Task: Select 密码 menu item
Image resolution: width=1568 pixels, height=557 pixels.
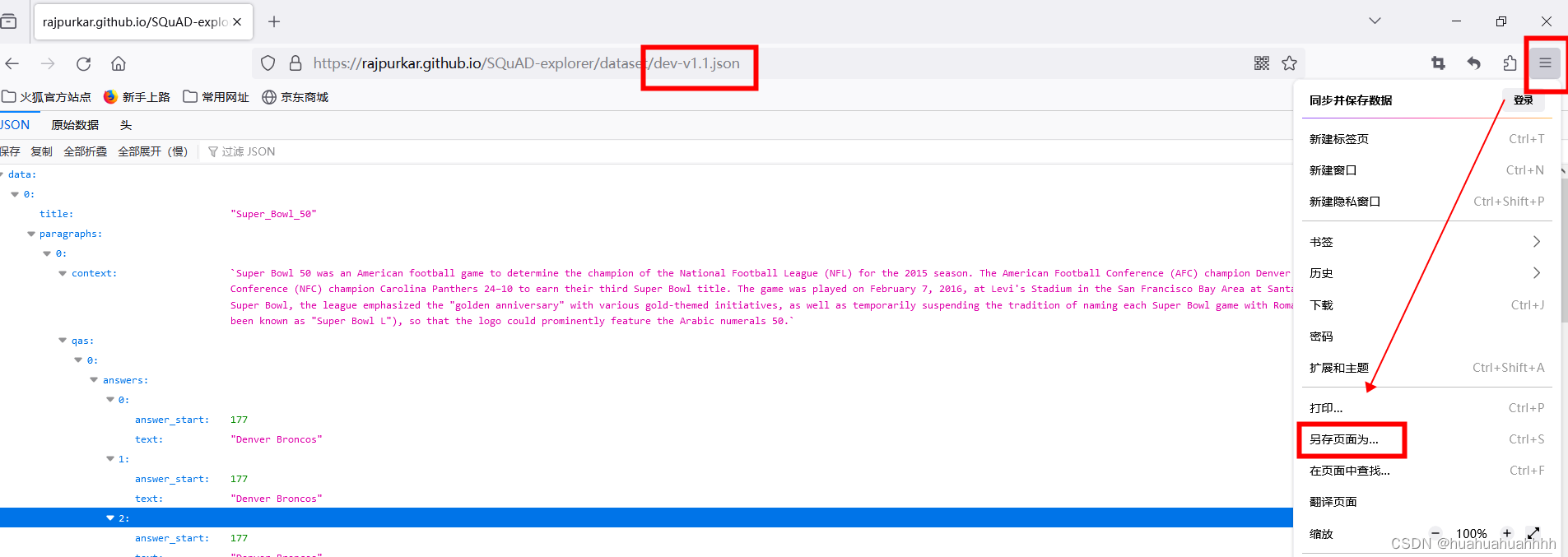Action: pos(1426,337)
